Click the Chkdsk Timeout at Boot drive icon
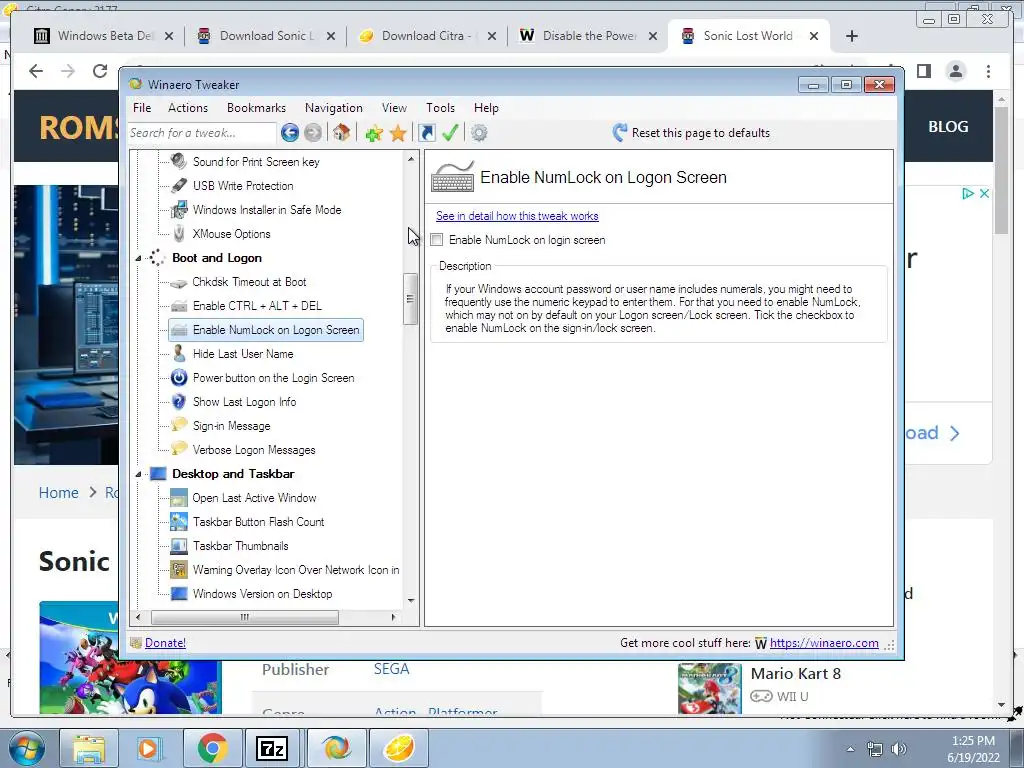Viewport: 1024px width, 768px height. (x=178, y=283)
